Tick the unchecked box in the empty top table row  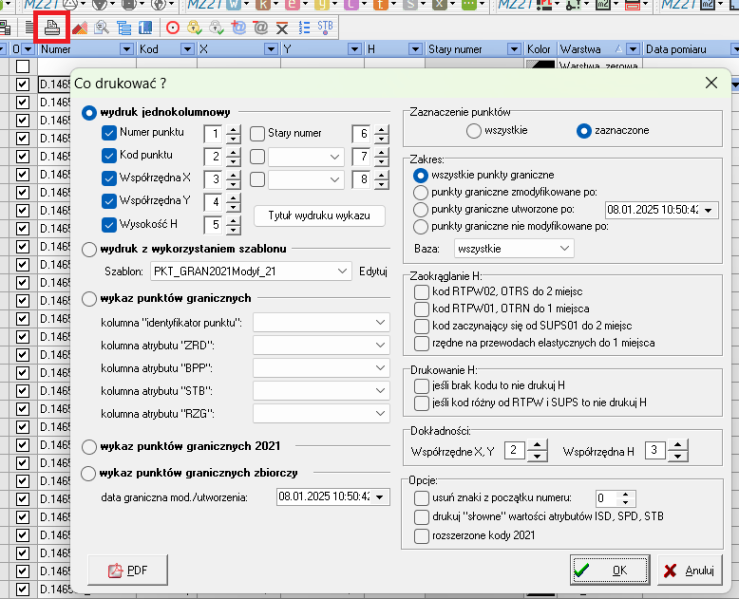(x=23, y=66)
